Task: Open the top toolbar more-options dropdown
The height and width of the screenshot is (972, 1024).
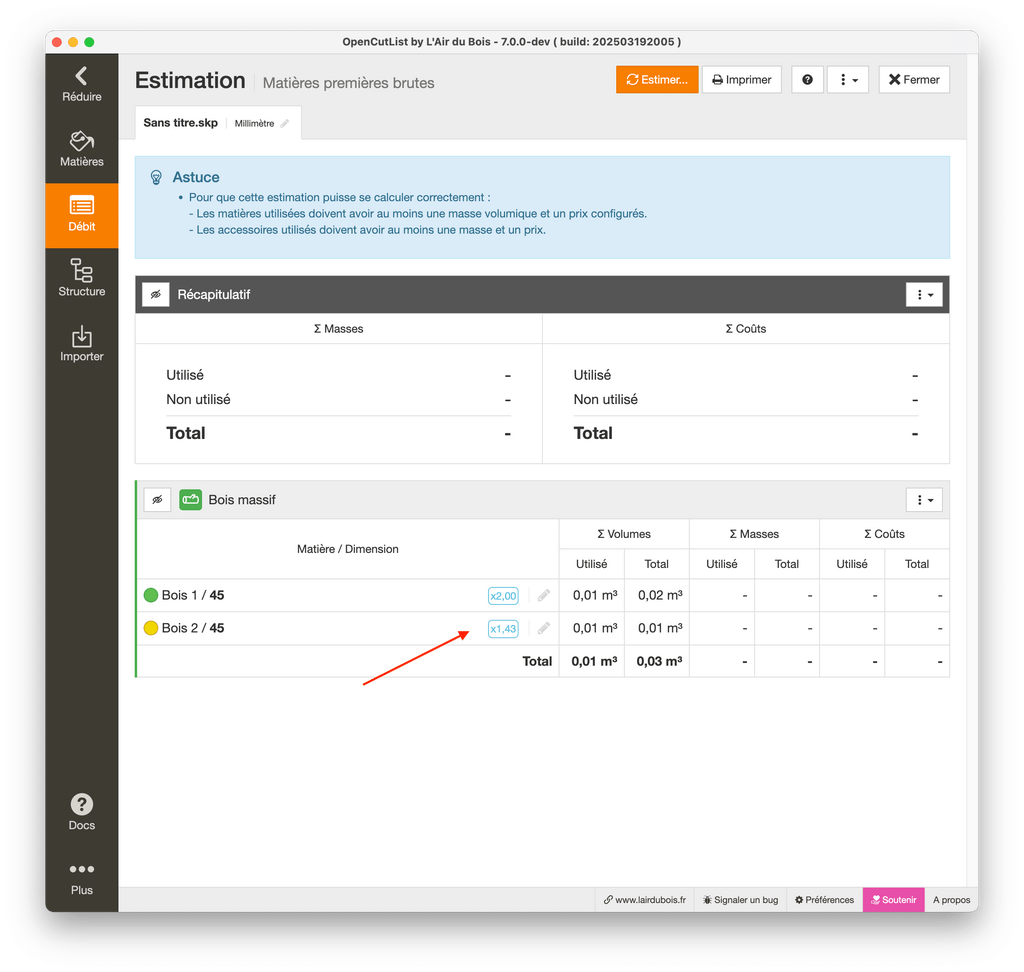Action: pos(848,80)
